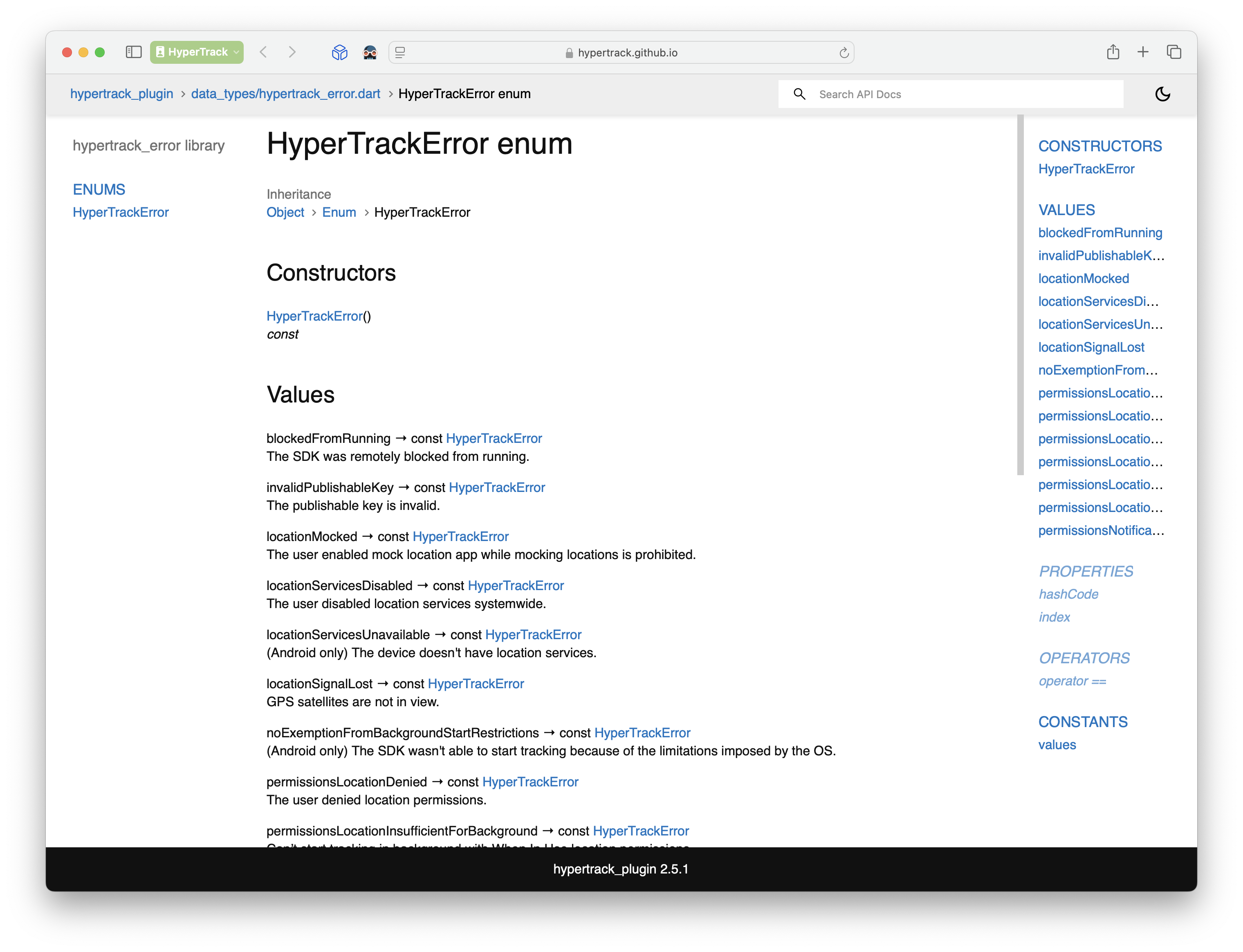The width and height of the screenshot is (1243, 952).
Task: Click 'hypertrack_plugin 2.5.1' footer text
Action: click(x=621, y=869)
